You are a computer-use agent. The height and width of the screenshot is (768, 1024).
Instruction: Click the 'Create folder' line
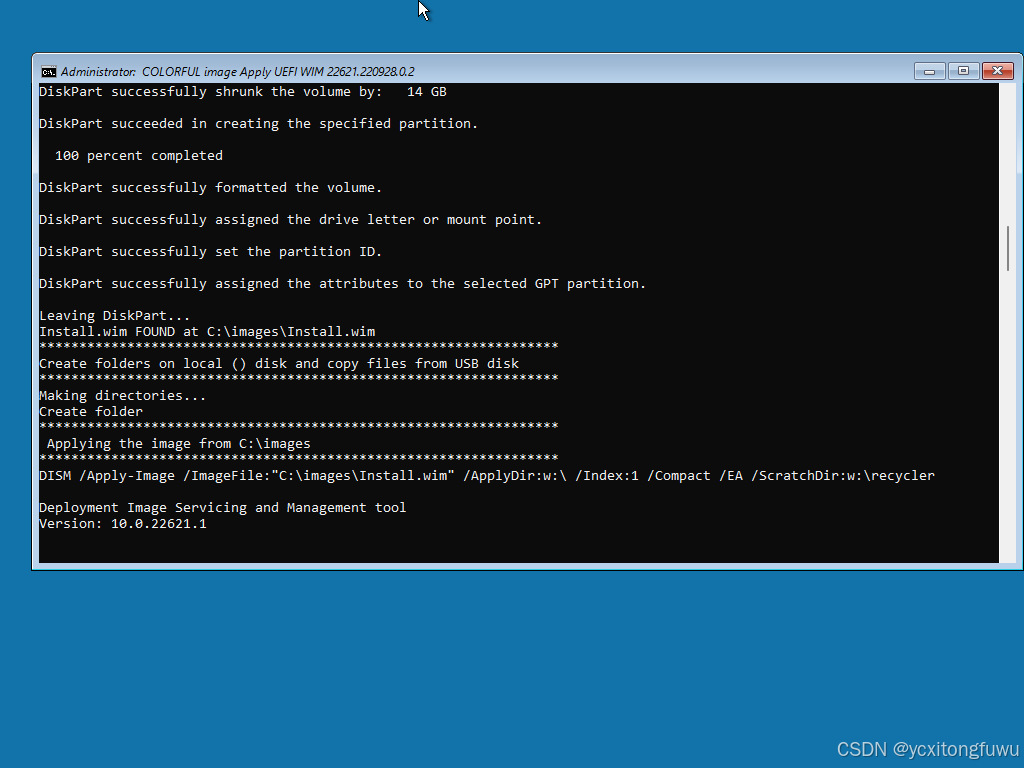[91, 412]
